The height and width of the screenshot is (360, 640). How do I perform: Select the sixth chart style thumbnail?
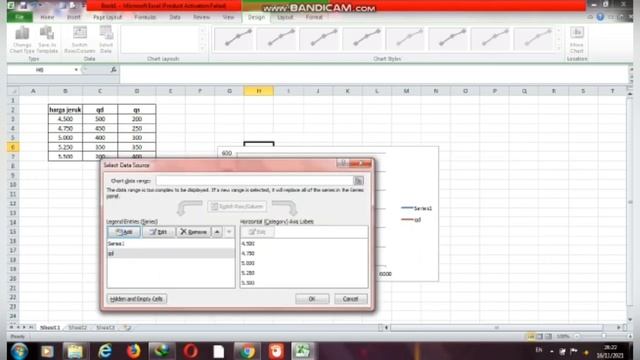point(448,39)
